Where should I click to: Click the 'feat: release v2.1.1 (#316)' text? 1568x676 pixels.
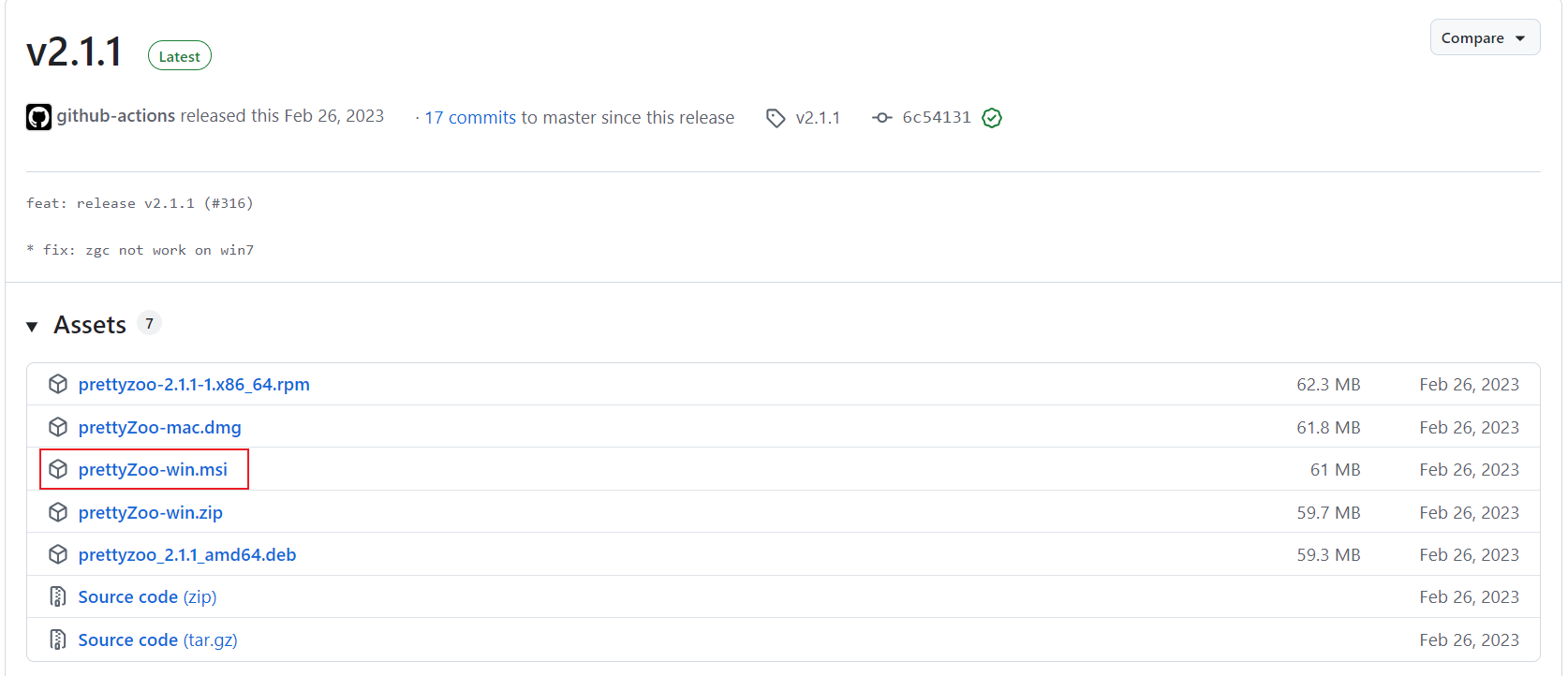click(x=140, y=203)
